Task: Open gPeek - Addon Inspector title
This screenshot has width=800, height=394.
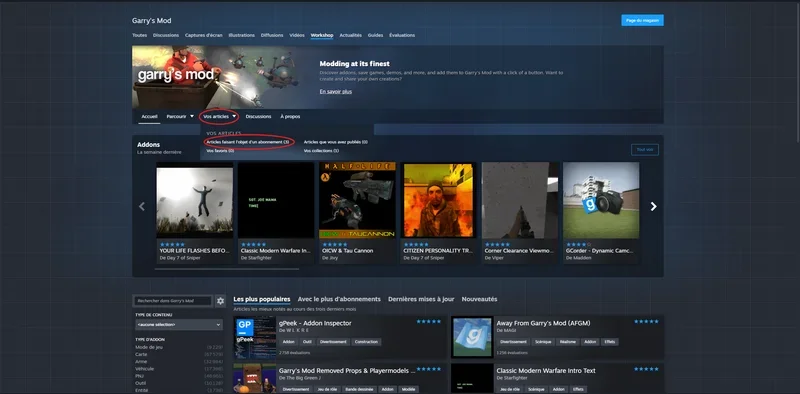Action: (x=315, y=323)
